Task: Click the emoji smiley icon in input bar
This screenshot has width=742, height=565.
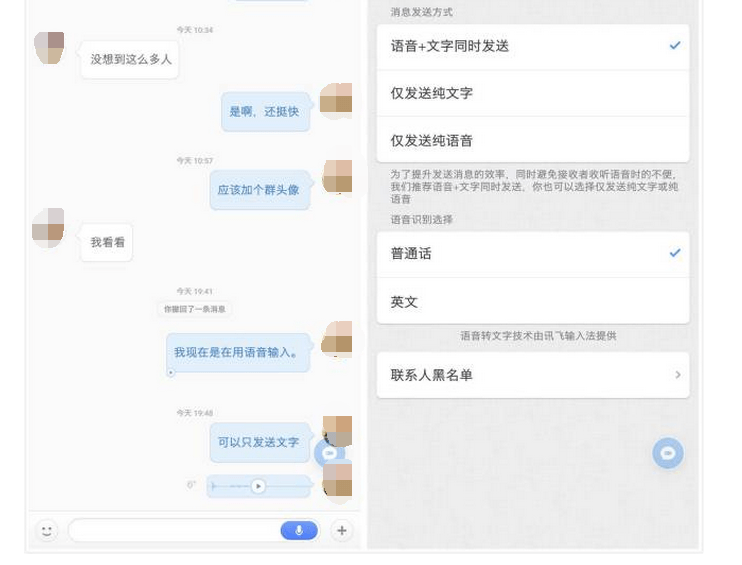Action: (x=46, y=530)
